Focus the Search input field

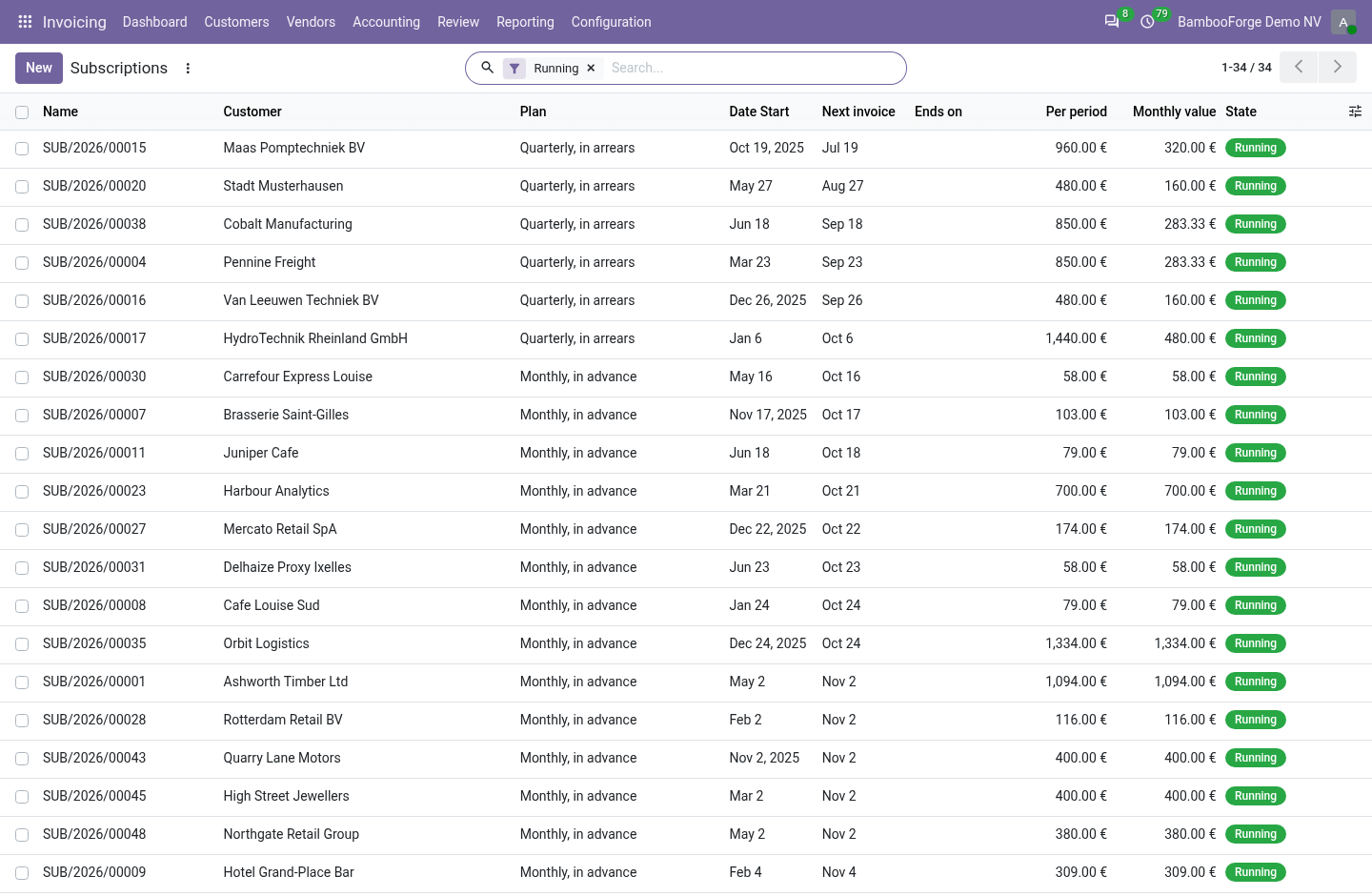[753, 68]
